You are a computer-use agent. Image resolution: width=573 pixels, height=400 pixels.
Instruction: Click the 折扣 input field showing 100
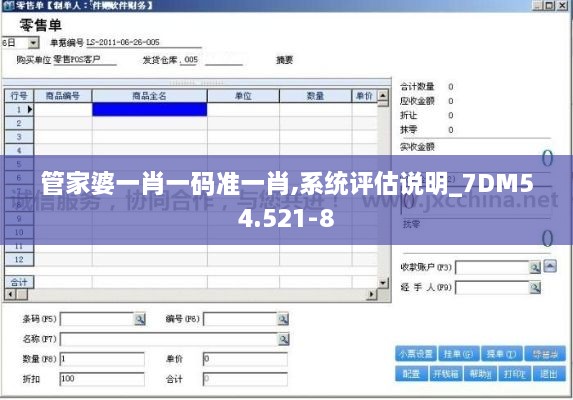pyautogui.click(x=102, y=379)
